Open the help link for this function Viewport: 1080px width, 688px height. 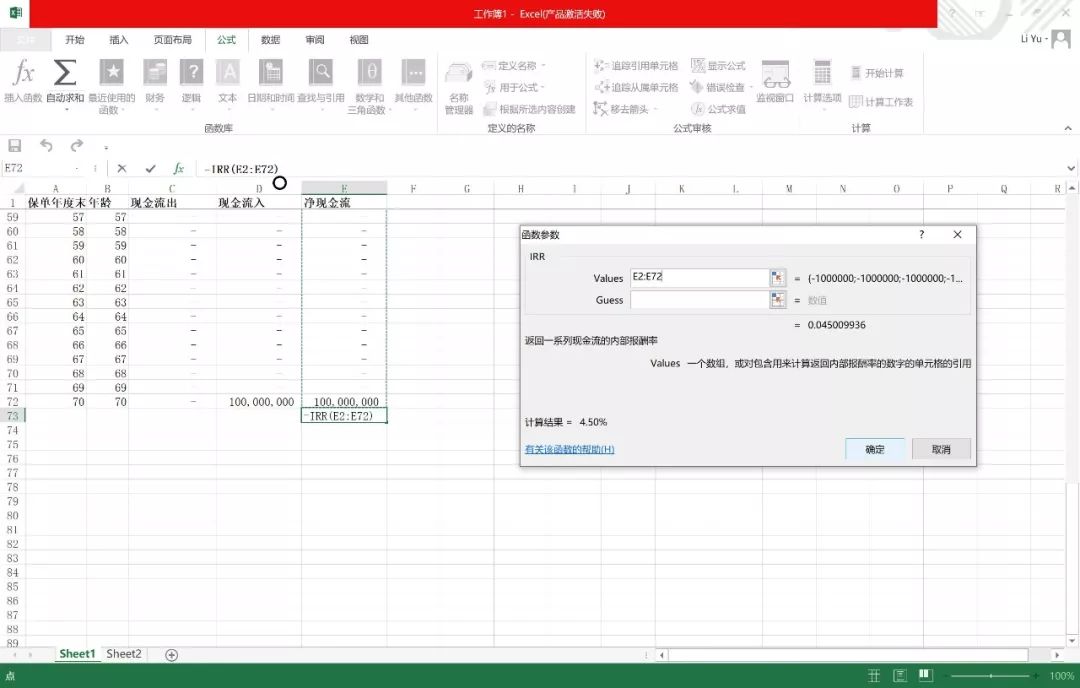point(570,449)
